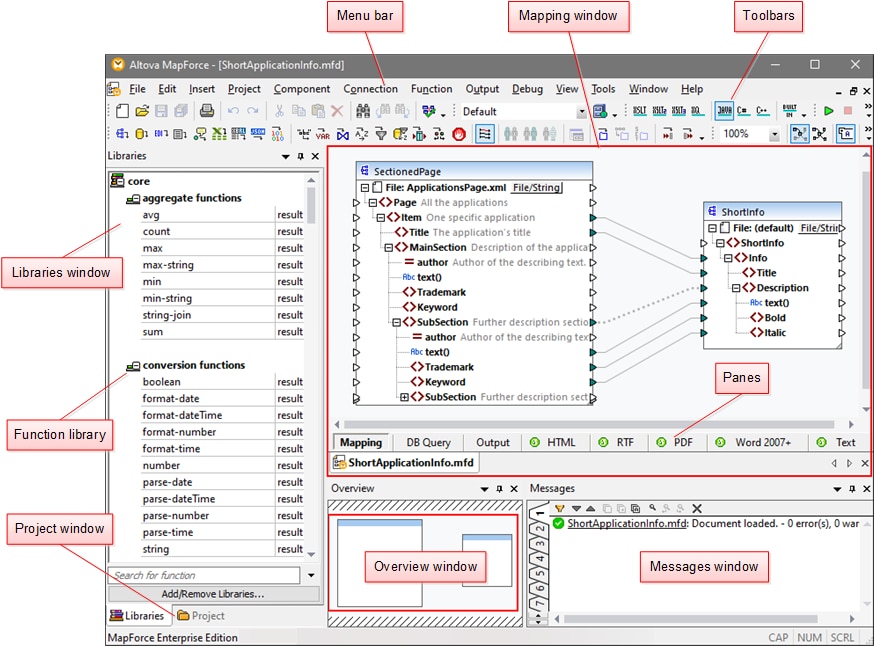Click the Open file folder icon
The image size is (875, 647).
pyautogui.click(x=143, y=112)
